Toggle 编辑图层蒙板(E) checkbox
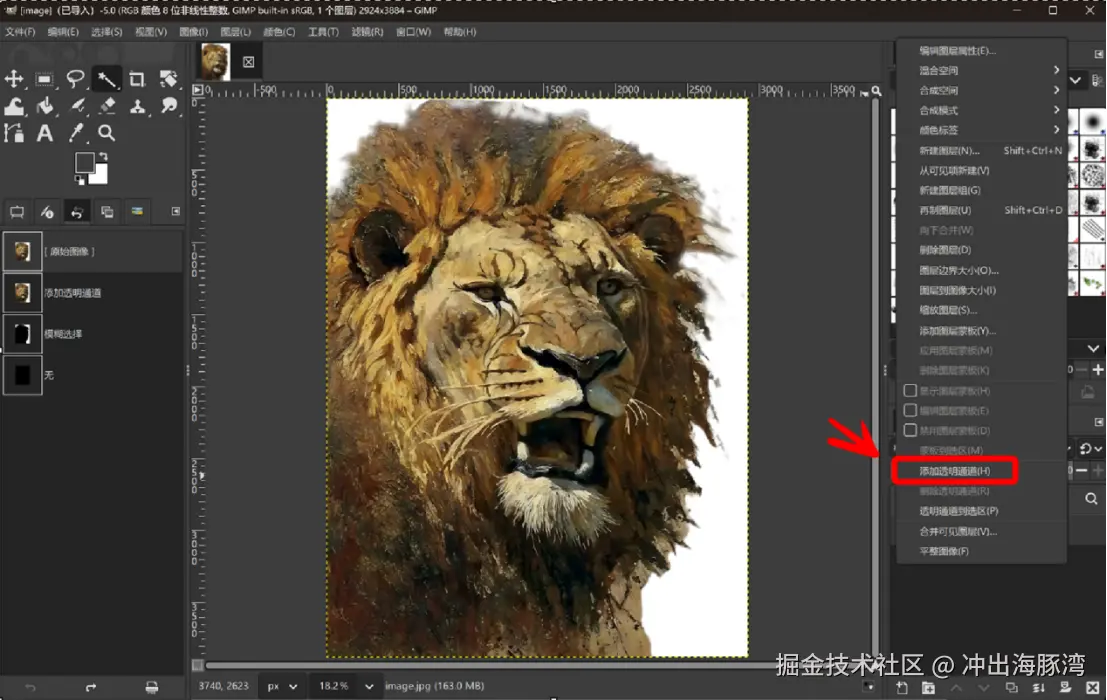 pos(910,410)
